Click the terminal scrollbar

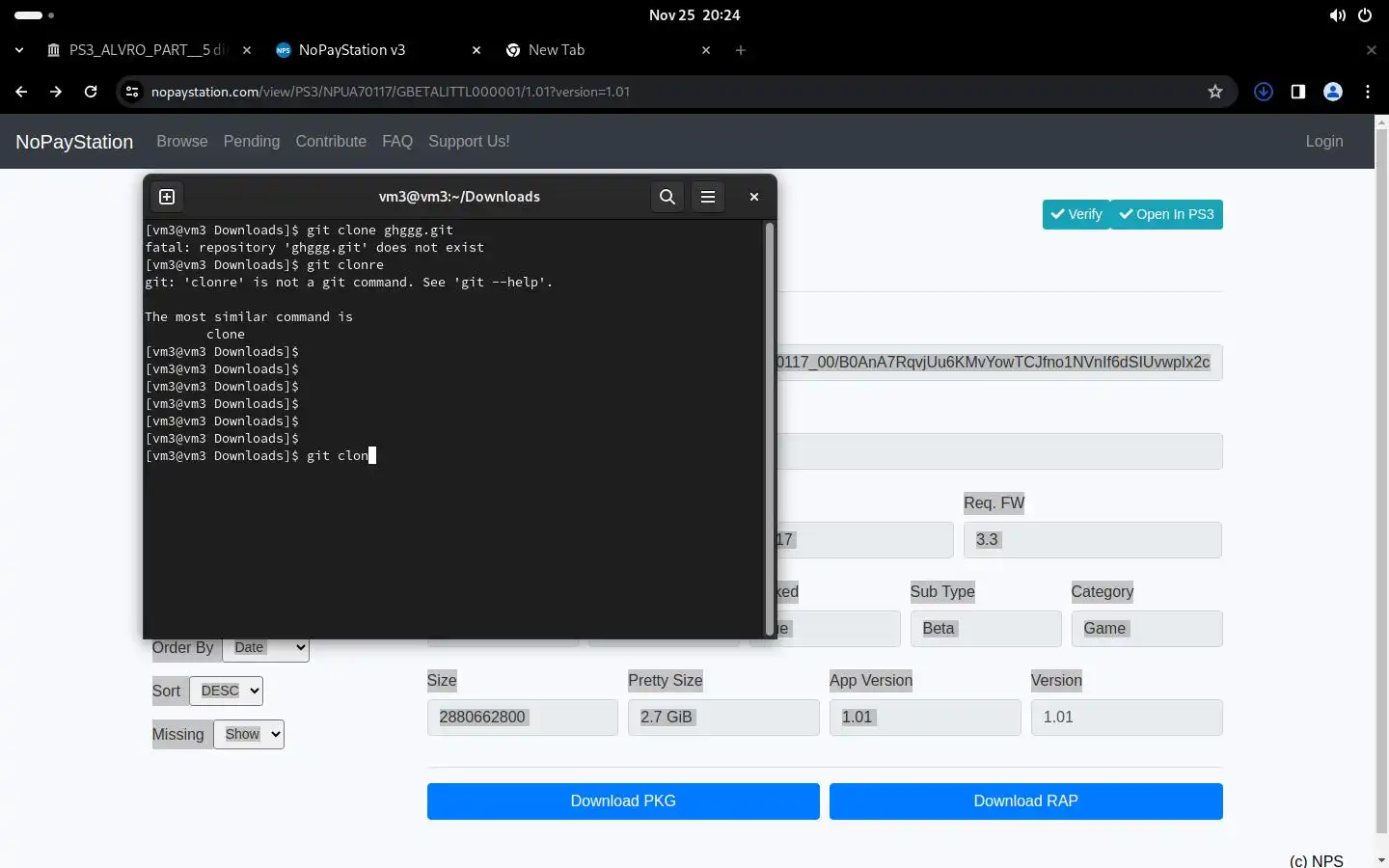coord(770,429)
